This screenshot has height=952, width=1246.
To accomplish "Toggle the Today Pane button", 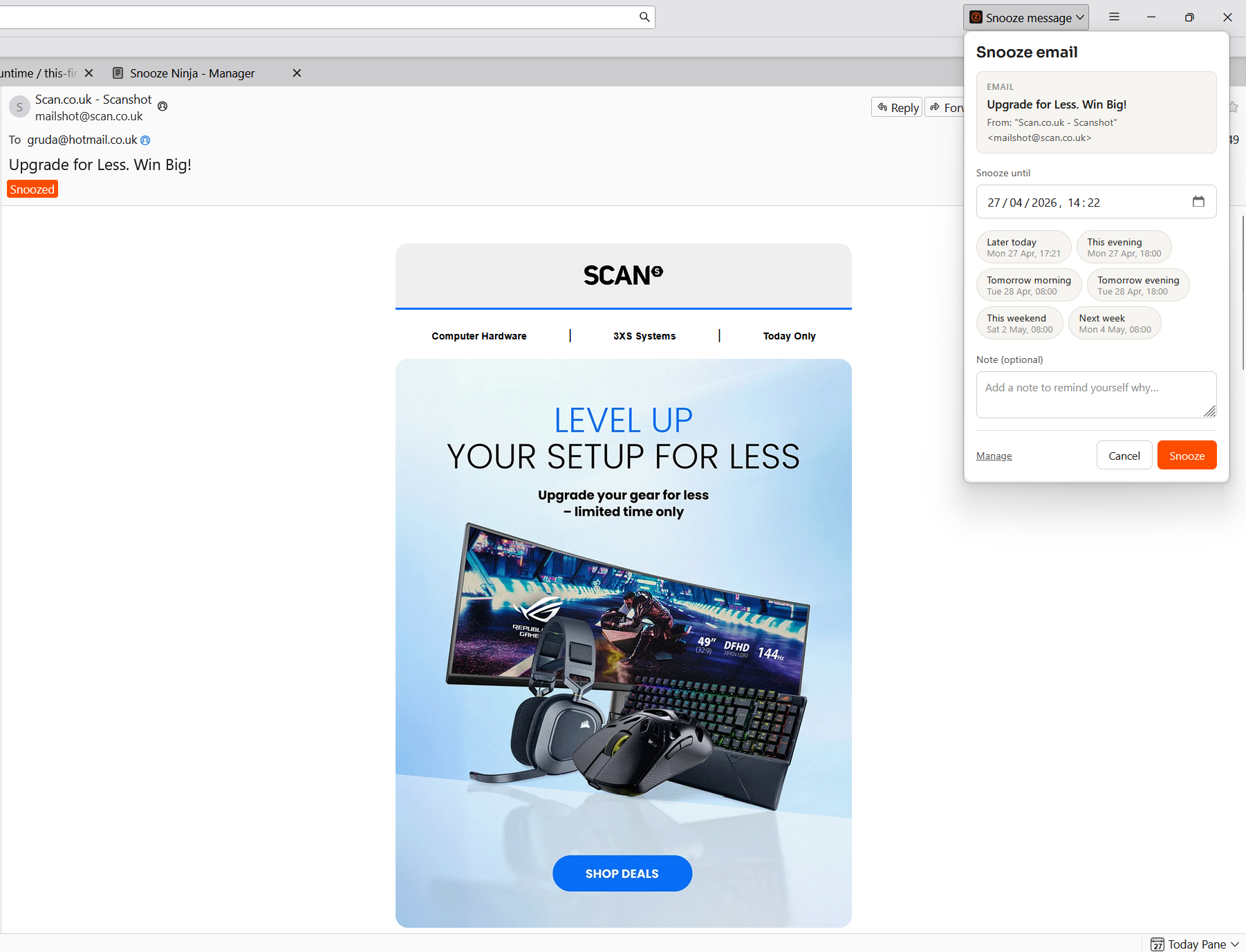I will (x=1195, y=944).
